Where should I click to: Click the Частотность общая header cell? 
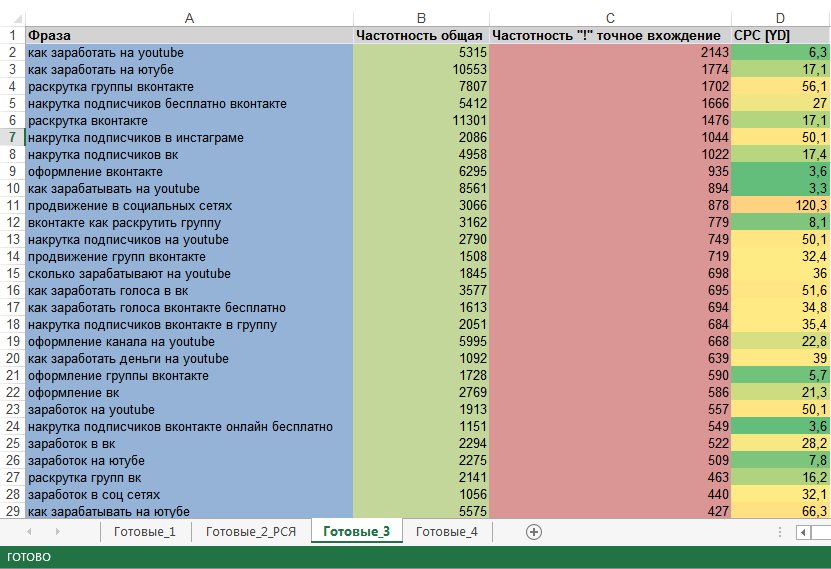tap(421, 35)
